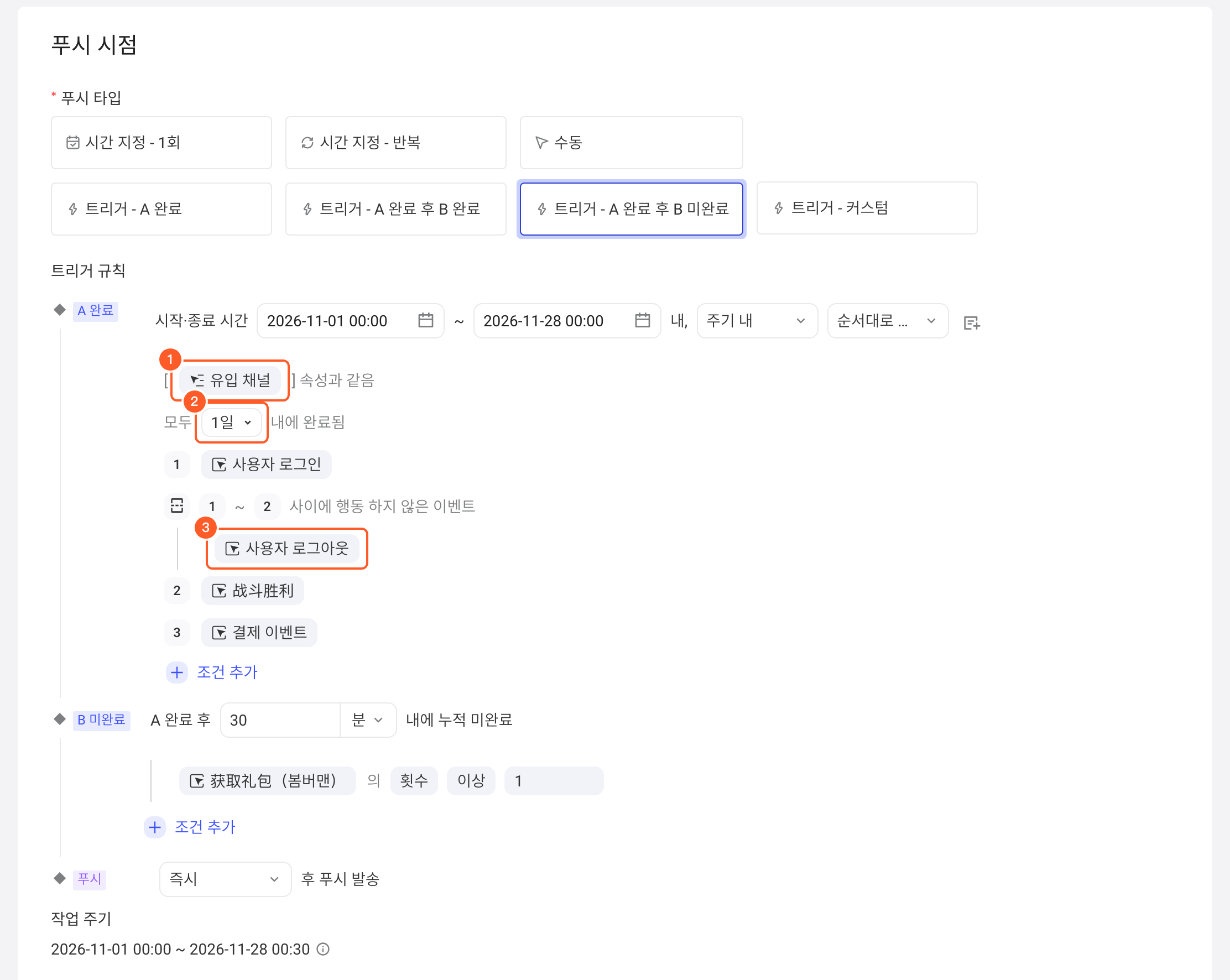Open the 분 time unit dropdown

(x=368, y=720)
